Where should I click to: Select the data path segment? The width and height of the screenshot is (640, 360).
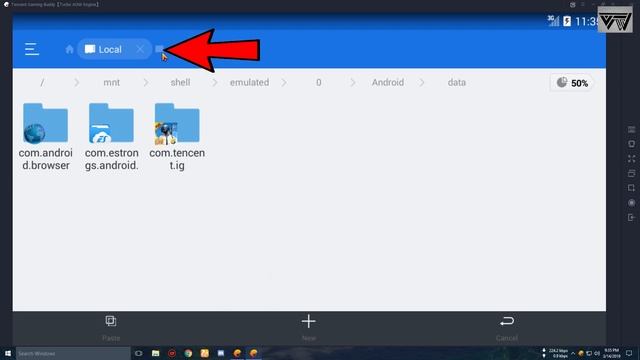click(457, 82)
